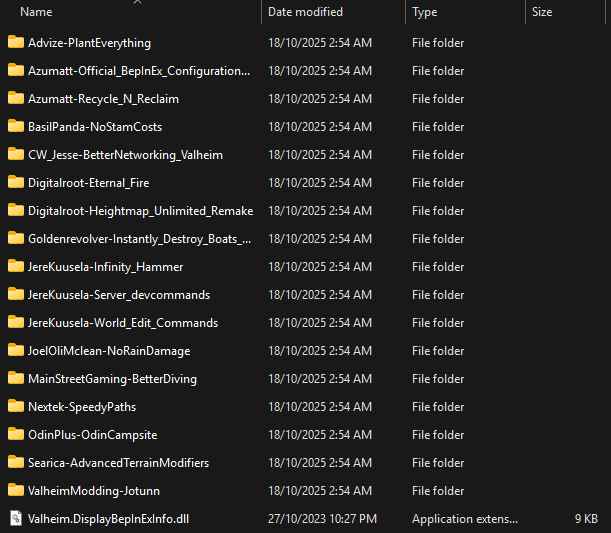Click the Application extens... type cell
Image resolution: width=611 pixels, height=533 pixels.
pos(465,519)
